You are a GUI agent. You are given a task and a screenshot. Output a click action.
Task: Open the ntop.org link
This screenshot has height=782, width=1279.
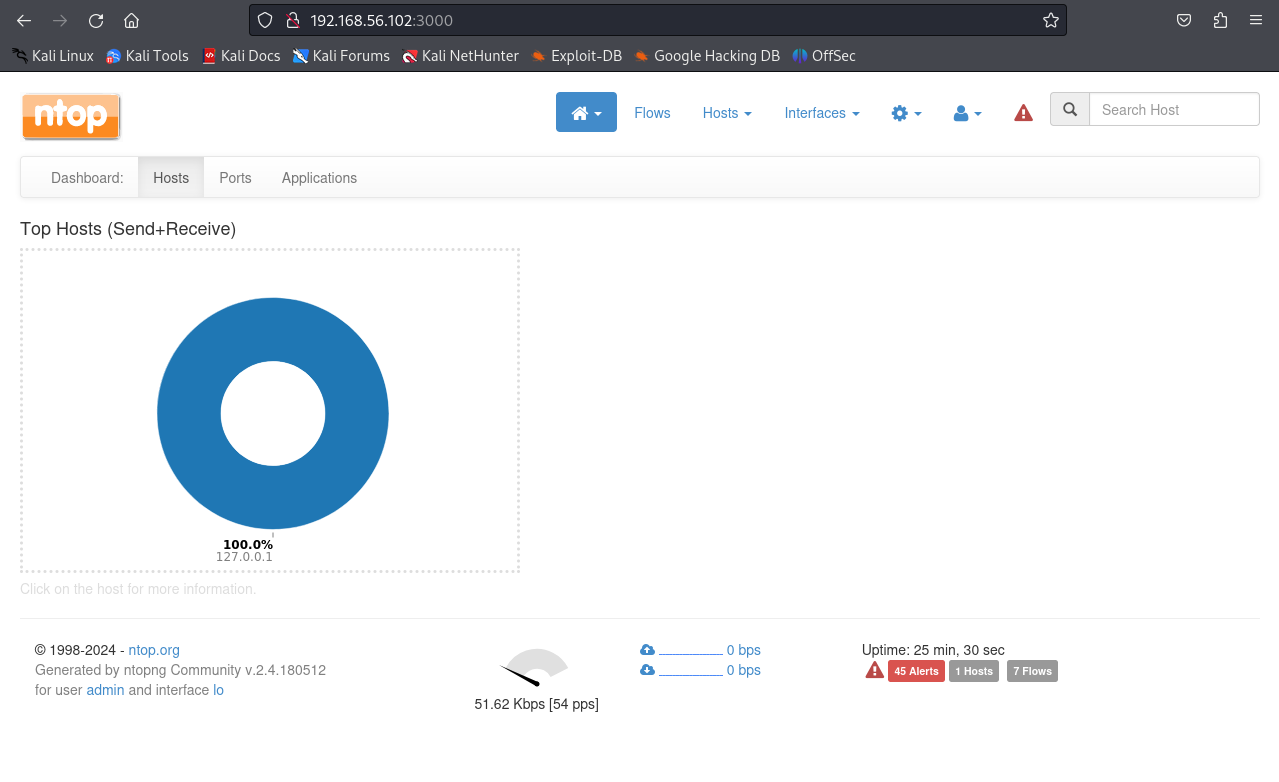tap(154, 650)
